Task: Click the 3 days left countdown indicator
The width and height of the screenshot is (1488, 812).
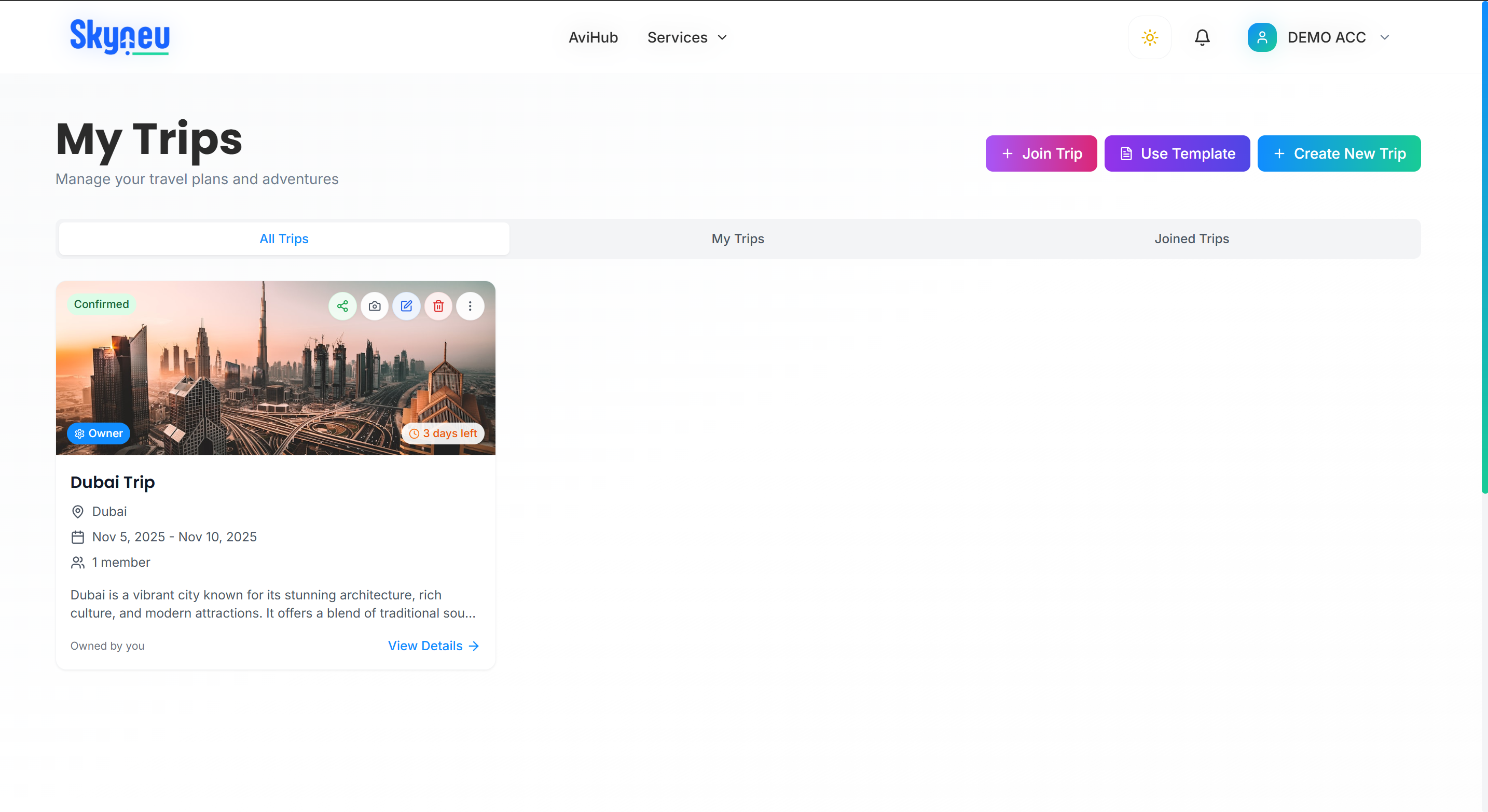Action: (x=443, y=433)
